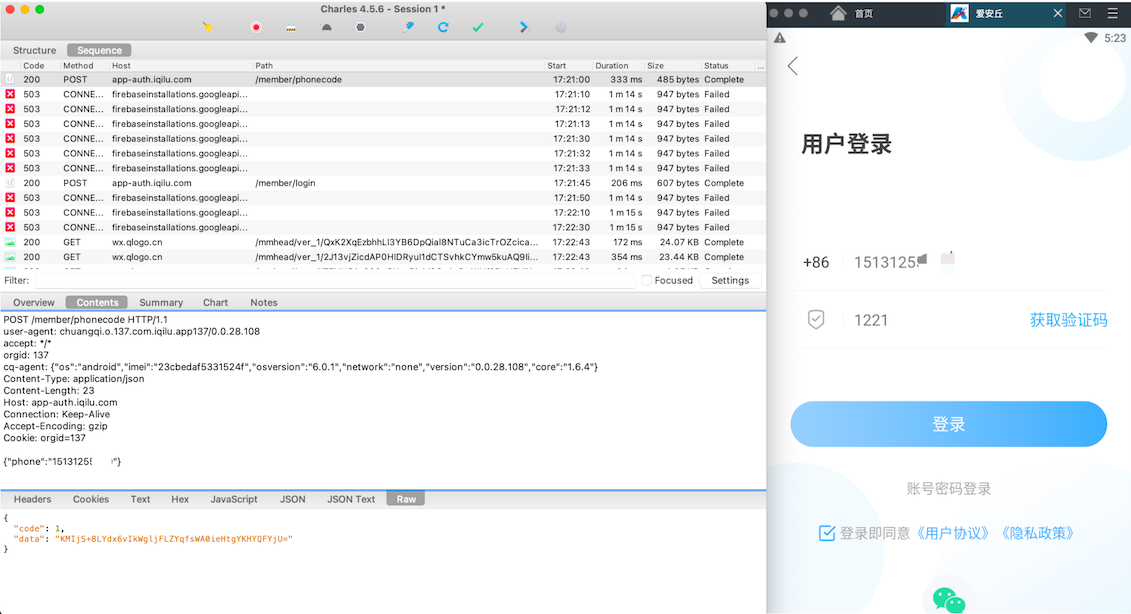This screenshot has height=614, width=1131.
Task: Select the POST /member/phonecode request row
Action: tap(383, 80)
